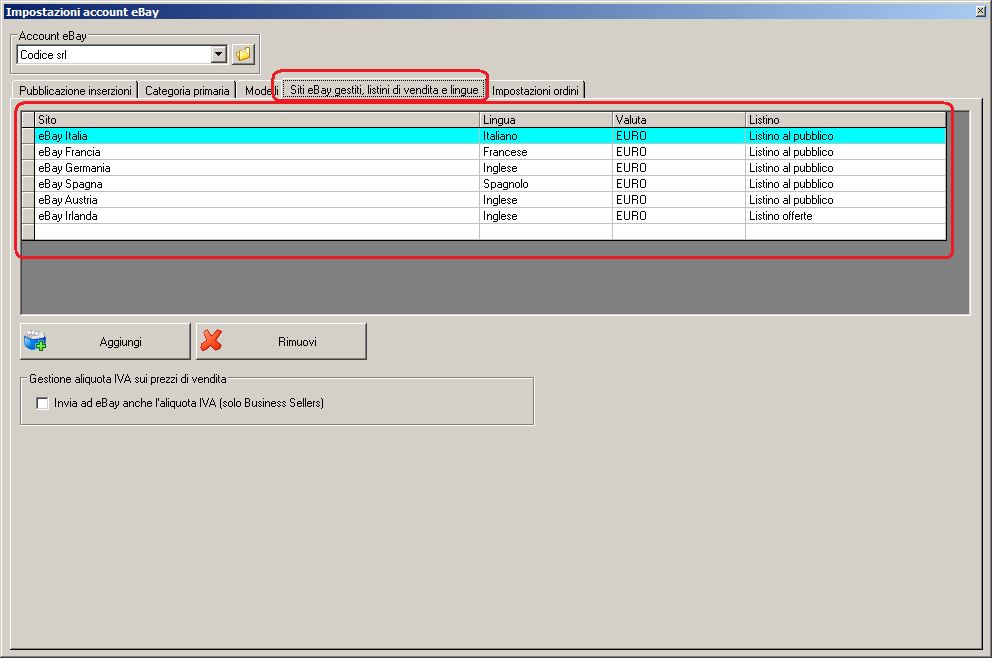The height and width of the screenshot is (658, 992).
Task: Click the Aggiungi button label
Action: click(120, 342)
